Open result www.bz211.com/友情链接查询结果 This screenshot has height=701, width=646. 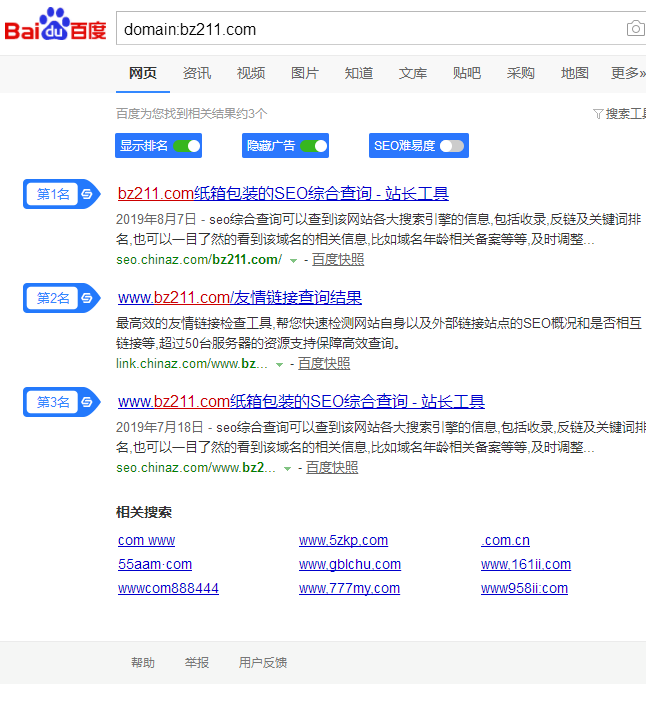[240, 297]
